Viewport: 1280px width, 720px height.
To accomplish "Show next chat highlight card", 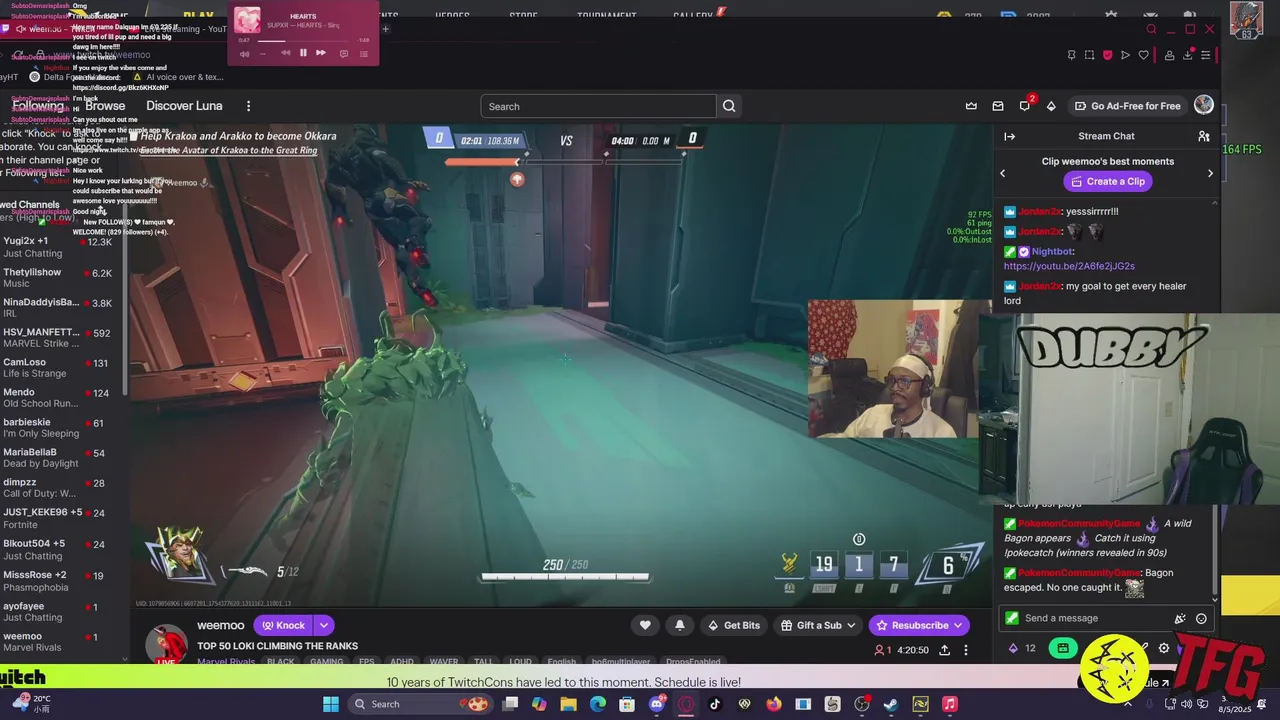I will pos(1210,173).
